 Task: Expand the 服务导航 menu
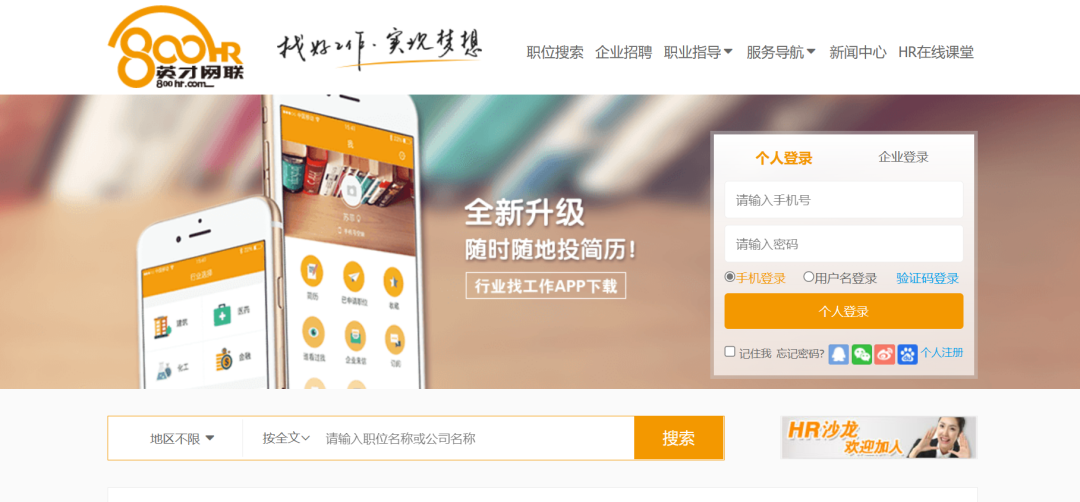point(780,52)
